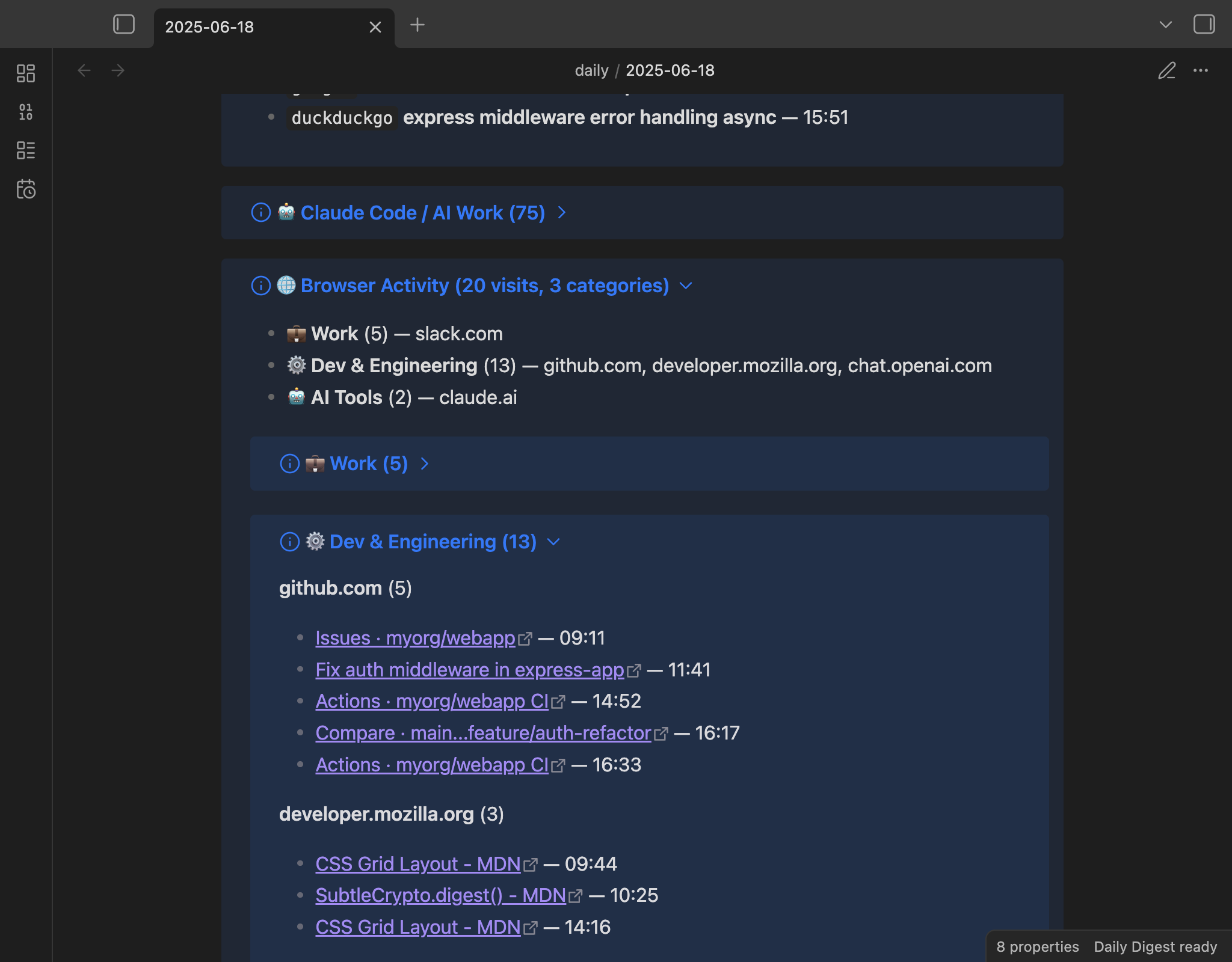Open the list layout ribbon icon
The image size is (1232, 962).
pos(26,151)
